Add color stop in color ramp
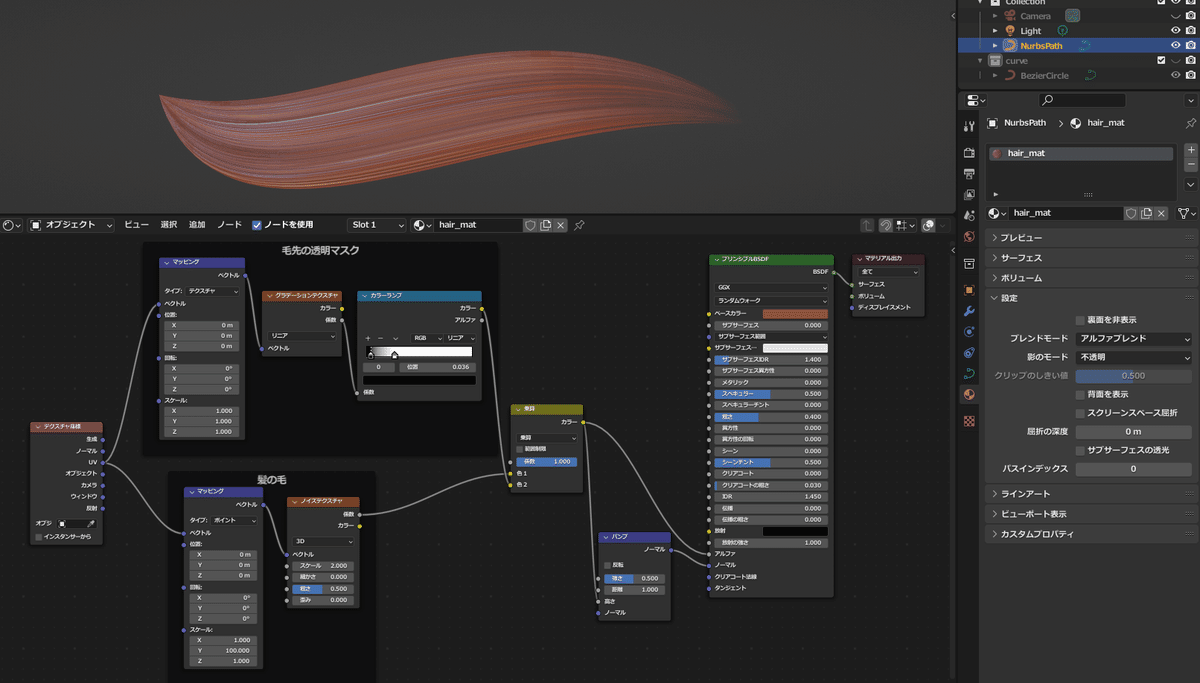This screenshot has height=683, width=1200. [368, 338]
